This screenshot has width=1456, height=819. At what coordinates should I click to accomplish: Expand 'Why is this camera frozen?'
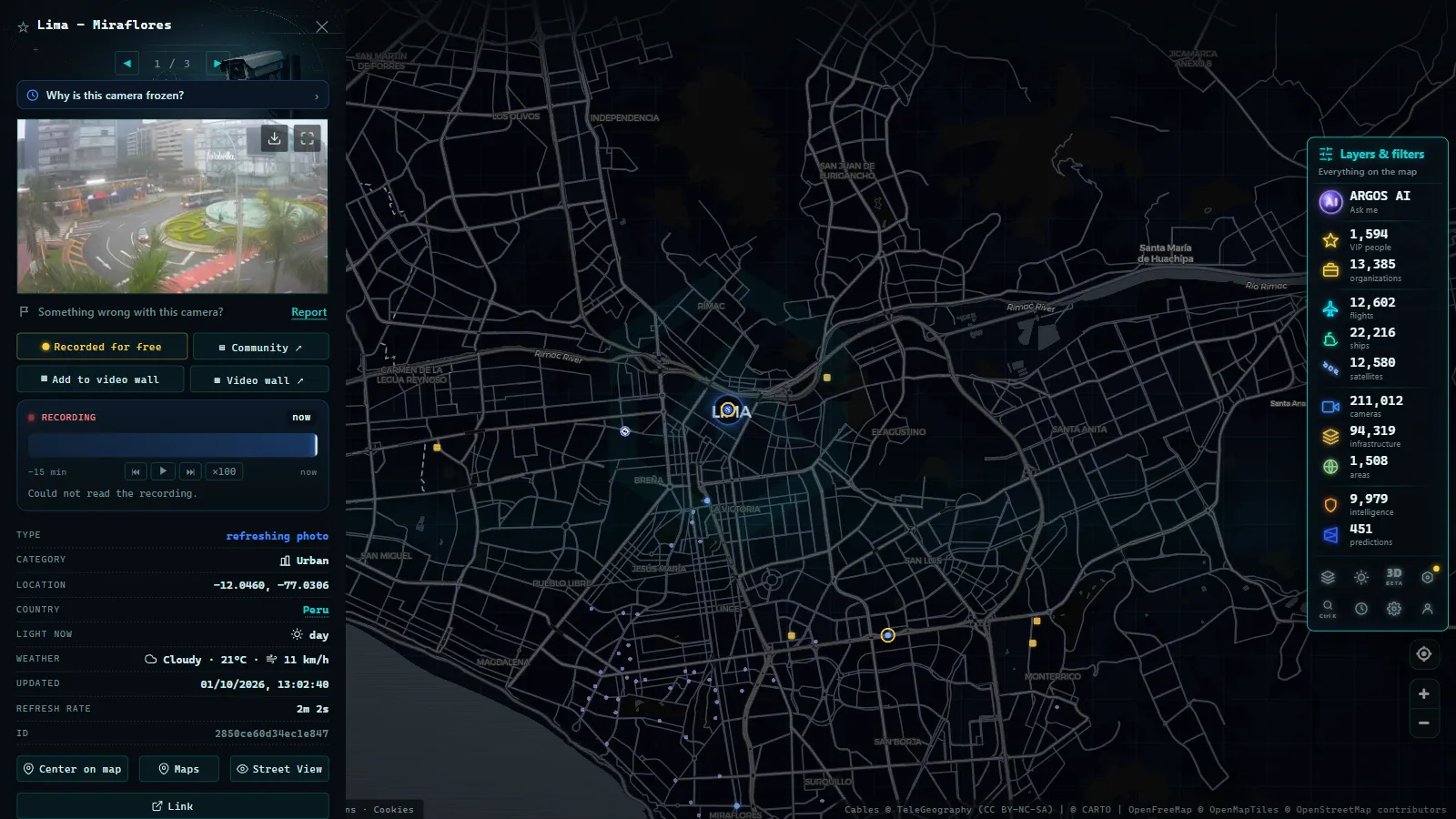point(173,96)
